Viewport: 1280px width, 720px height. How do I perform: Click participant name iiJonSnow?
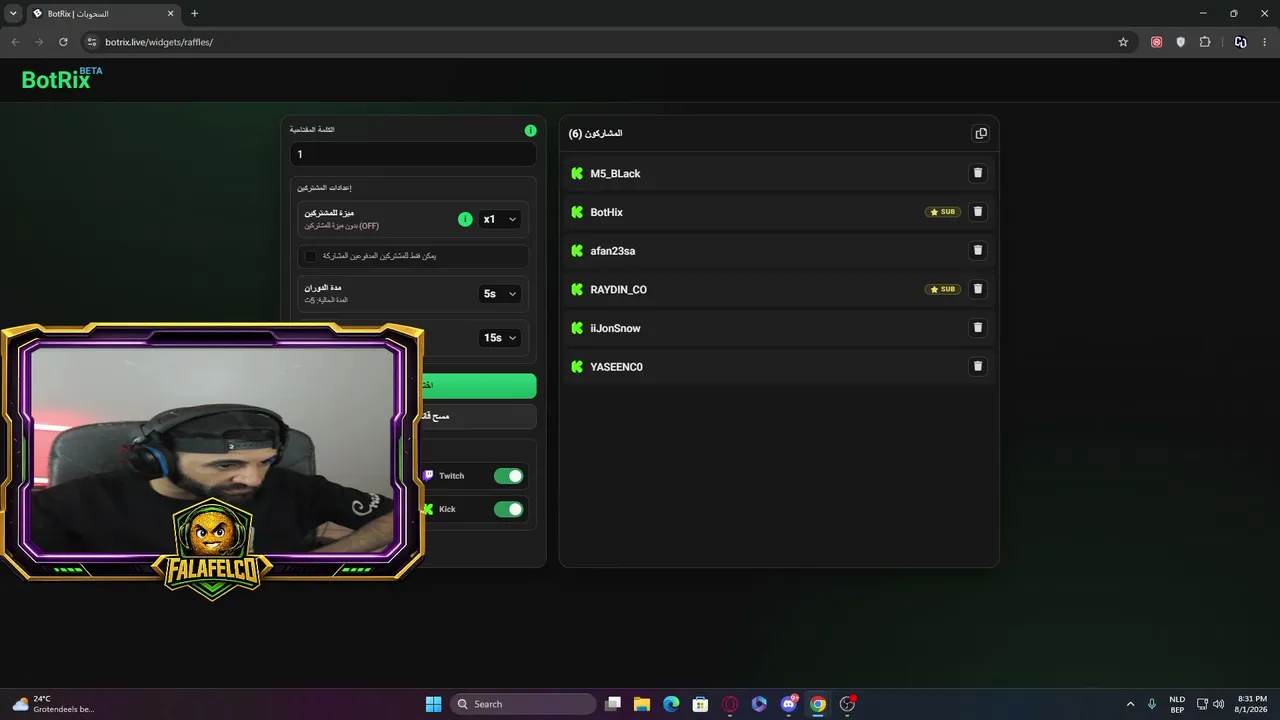point(616,328)
